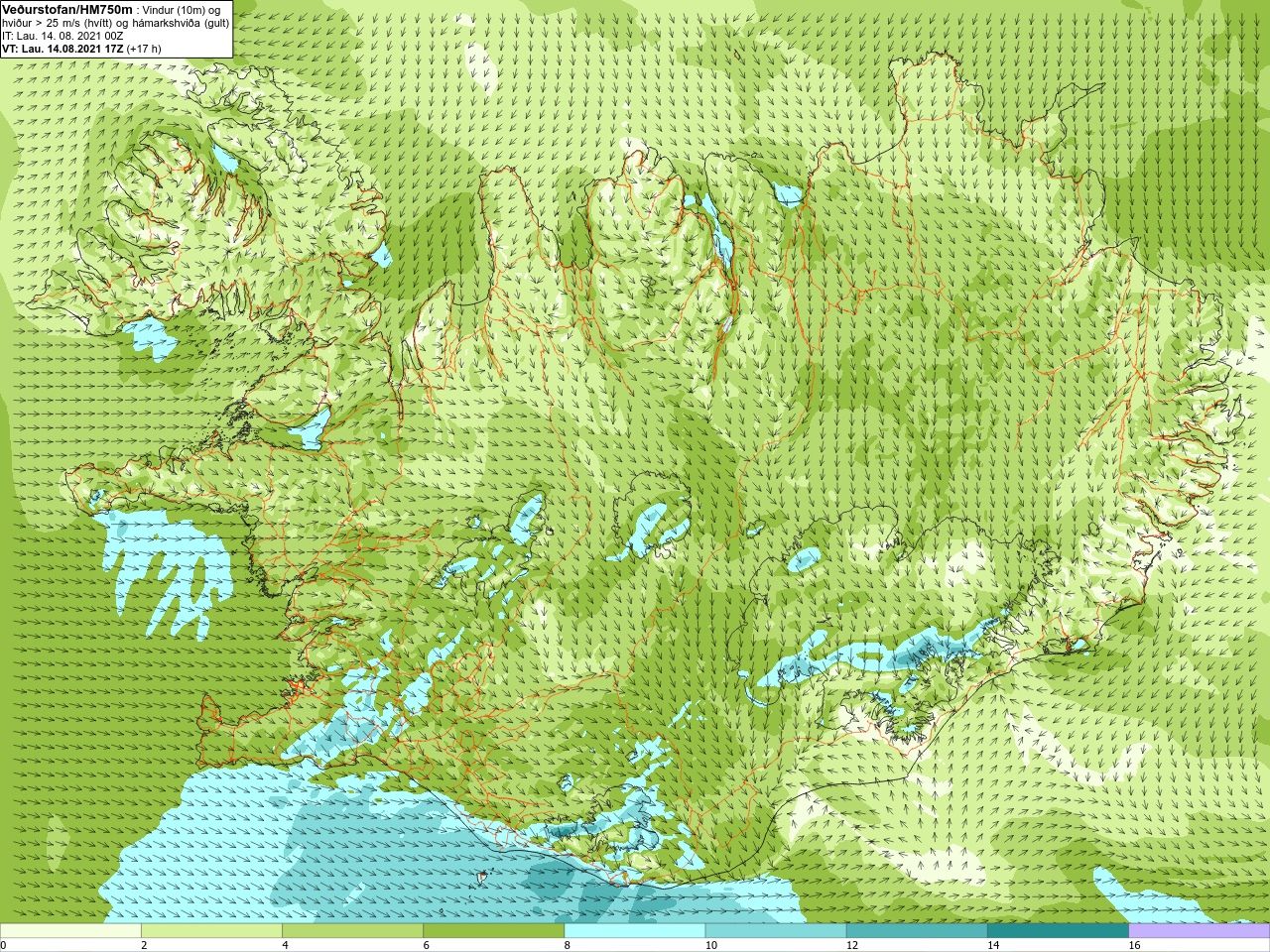Click the legend scale label '10'
1270x952 pixels.
[x=711, y=945]
